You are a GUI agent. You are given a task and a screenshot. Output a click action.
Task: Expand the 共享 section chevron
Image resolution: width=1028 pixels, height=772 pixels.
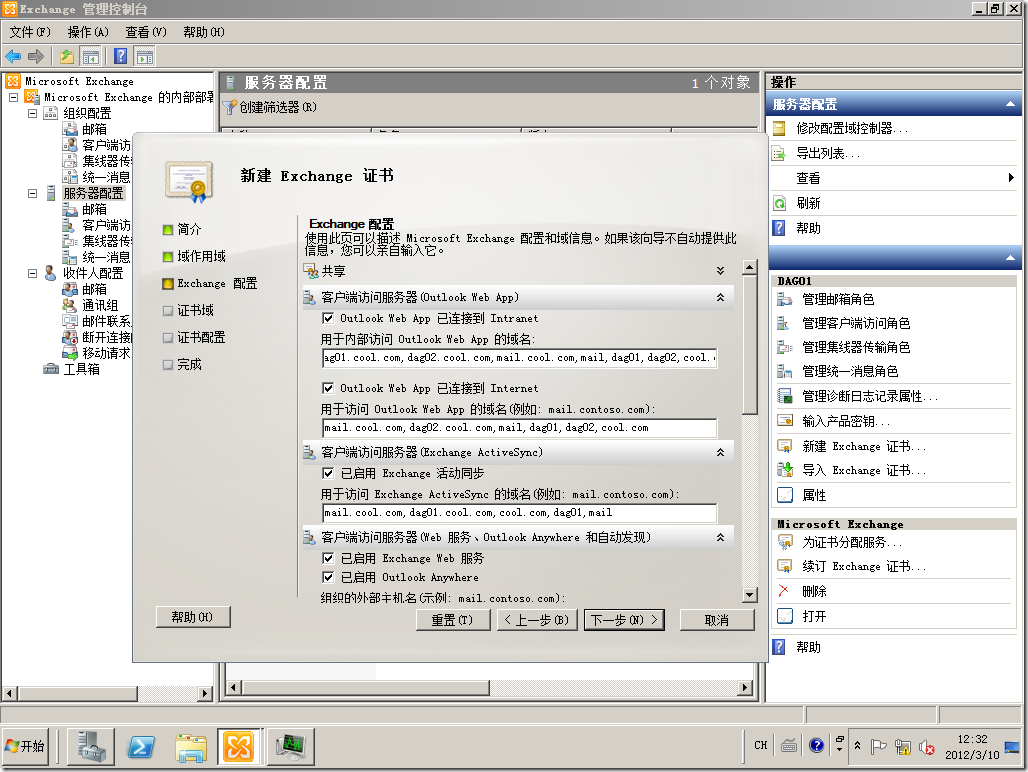click(720, 271)
